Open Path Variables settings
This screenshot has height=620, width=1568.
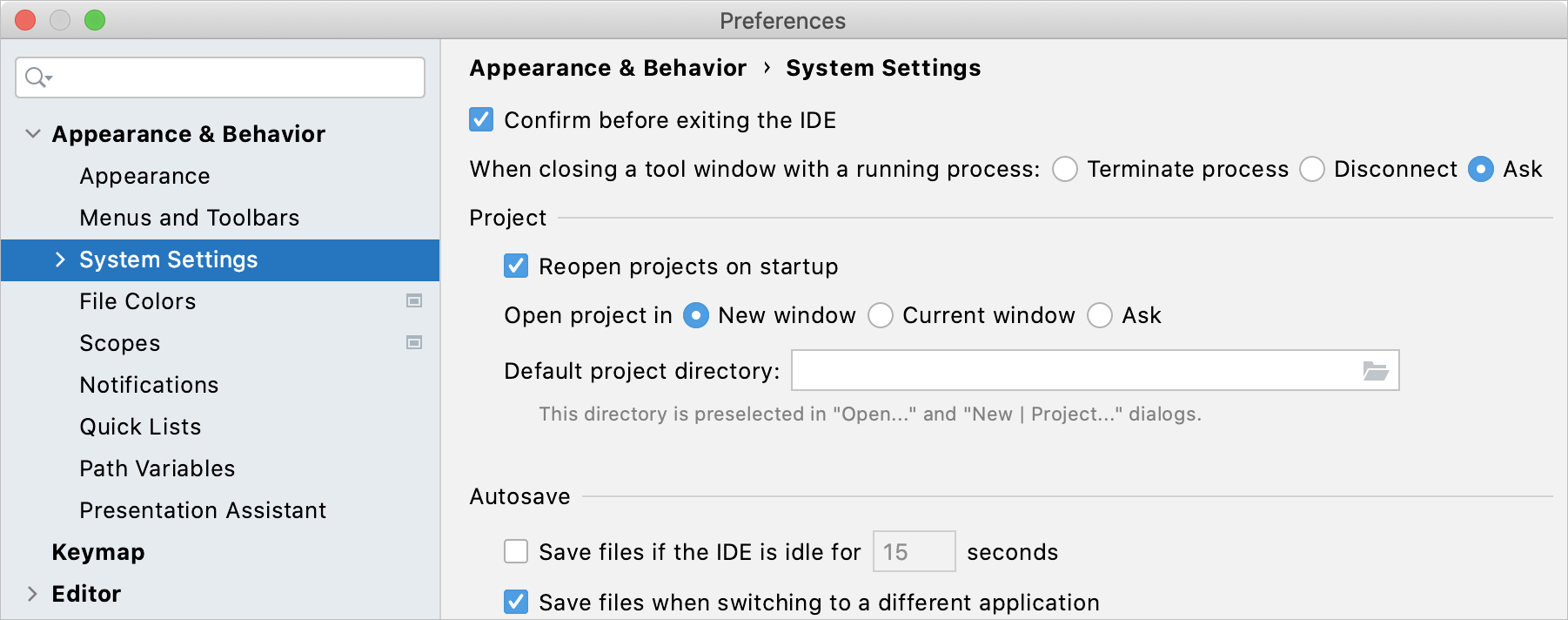tap(157, 468)
